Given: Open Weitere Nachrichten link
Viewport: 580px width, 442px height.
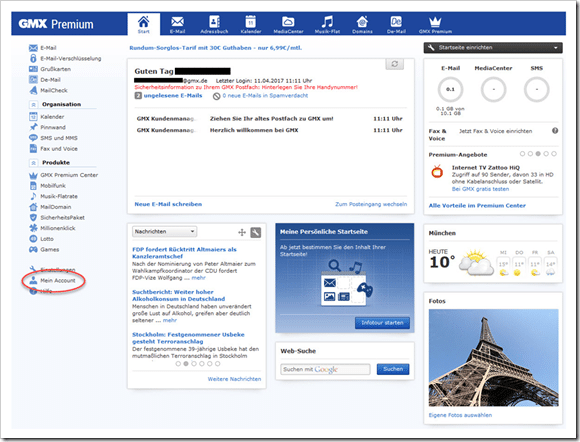Looking at the screenshot, I should pyautogui.click(x=234, y=379).
